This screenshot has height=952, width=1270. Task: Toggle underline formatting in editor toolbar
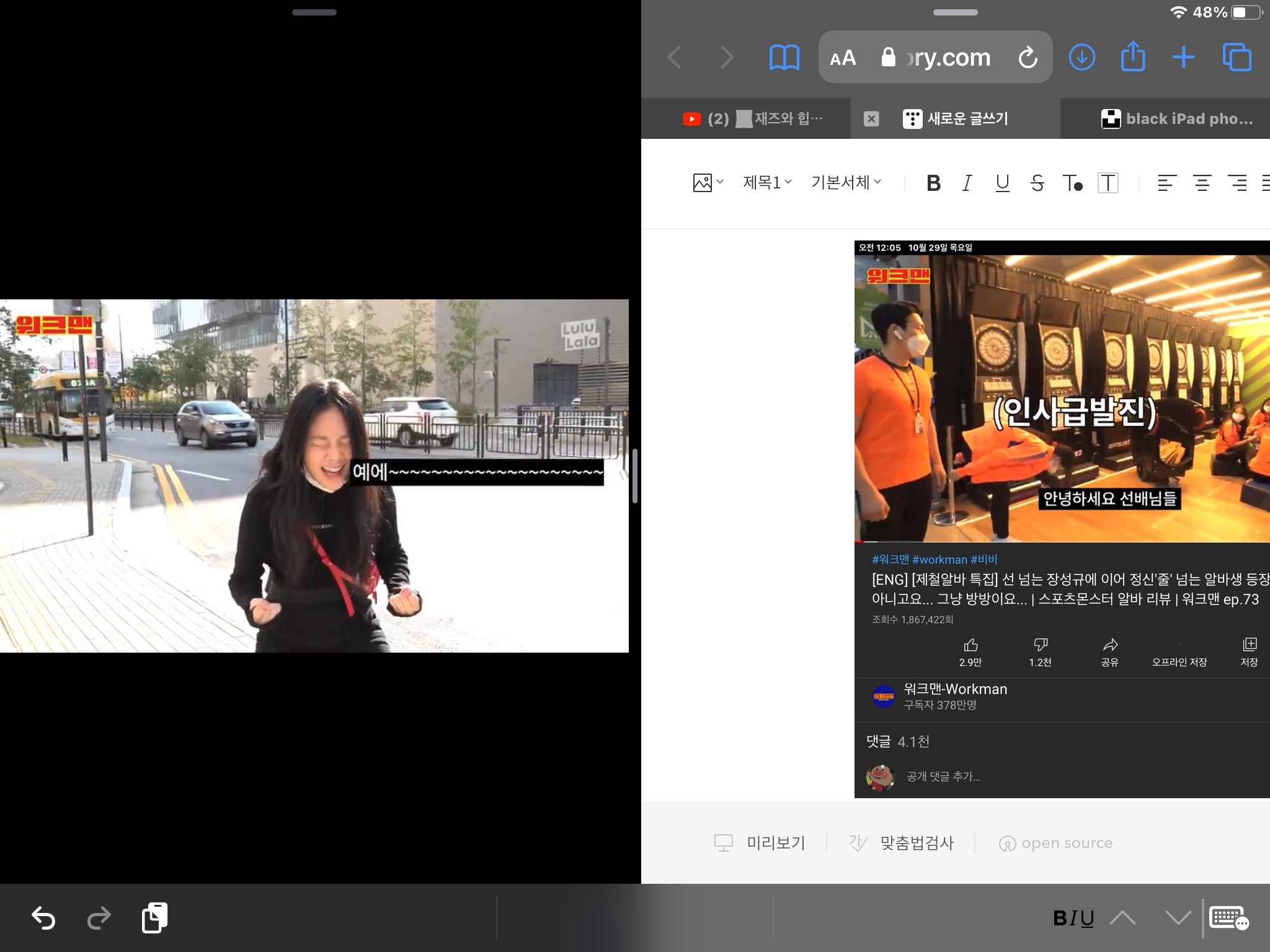1002,183
